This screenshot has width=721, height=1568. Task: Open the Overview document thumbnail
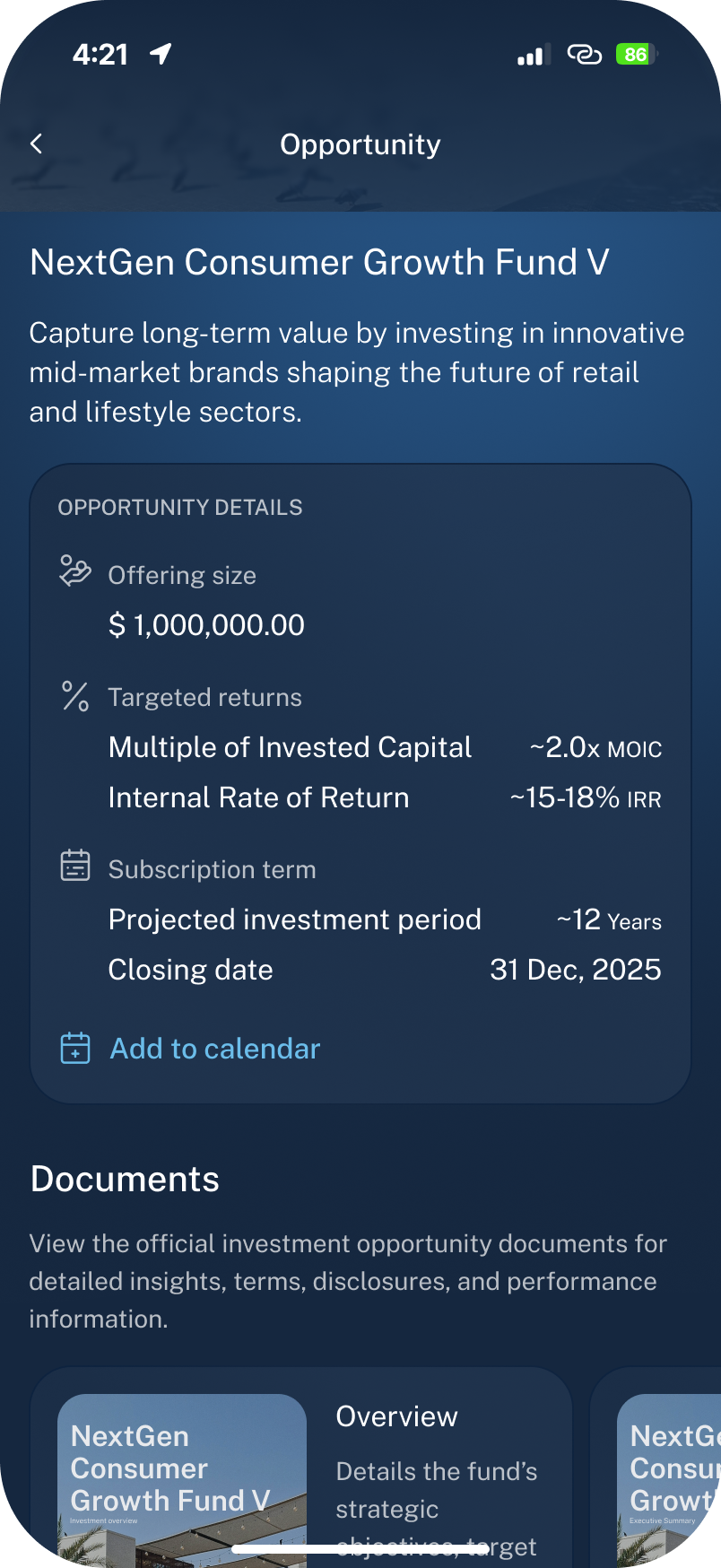tap(182, 1481)
